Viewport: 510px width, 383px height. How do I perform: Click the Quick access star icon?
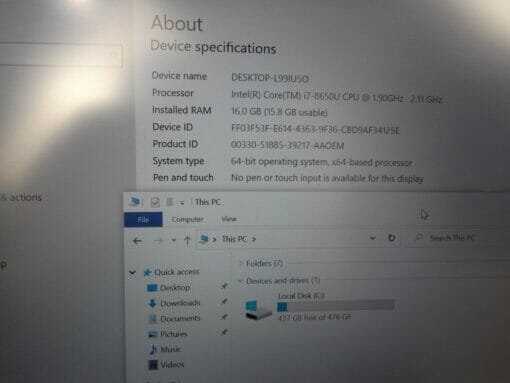[x=147, y=273]
